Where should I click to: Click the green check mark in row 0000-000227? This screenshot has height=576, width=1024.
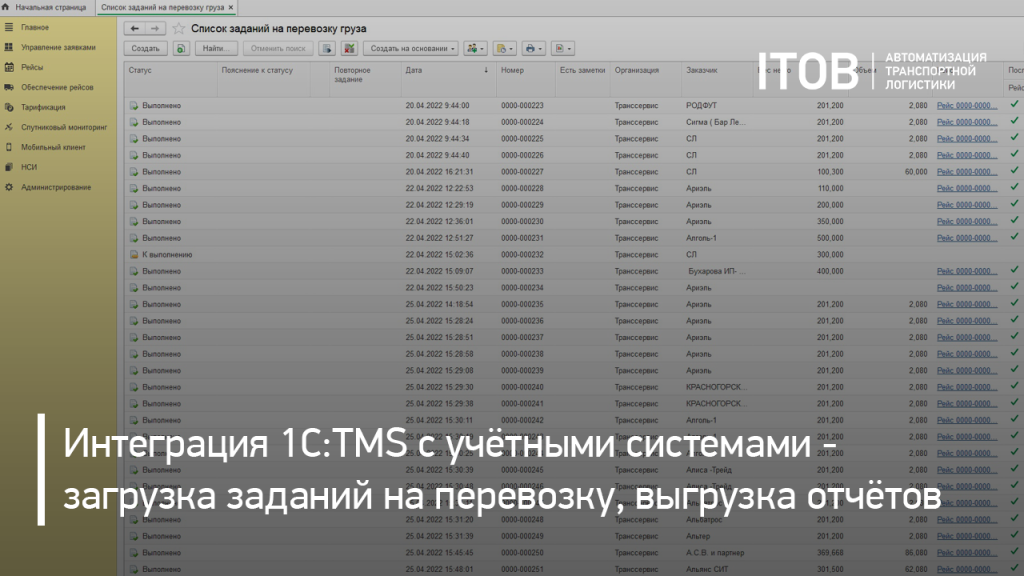[x=1014, y=170]
